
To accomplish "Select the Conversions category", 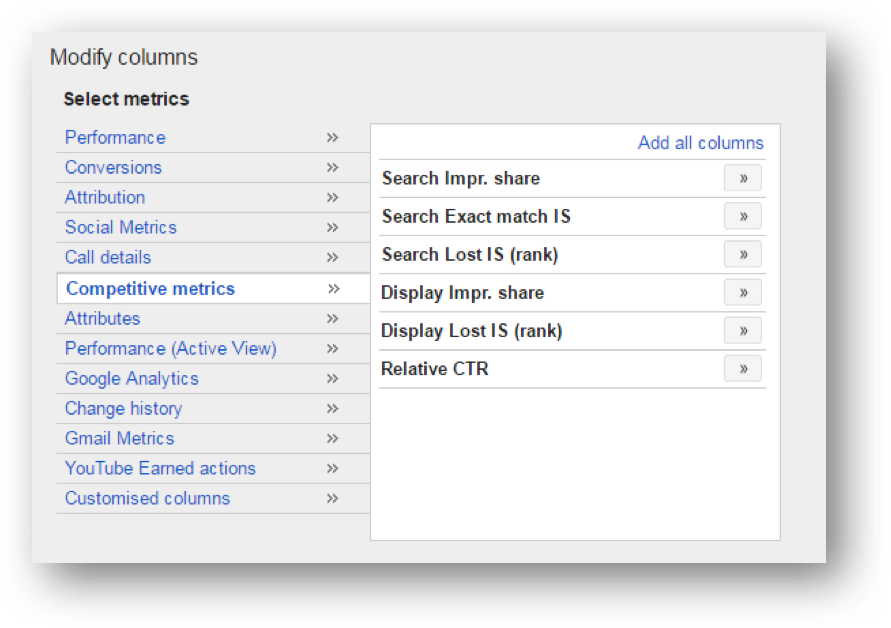I will [113, 168].
